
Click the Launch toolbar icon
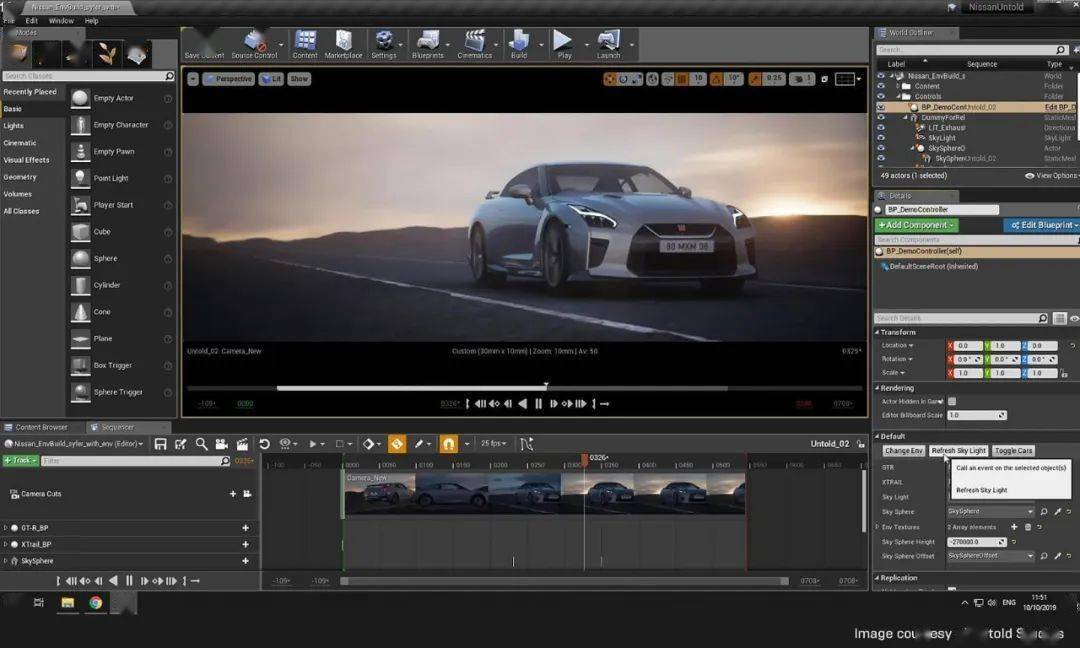(x=608, y=43)
